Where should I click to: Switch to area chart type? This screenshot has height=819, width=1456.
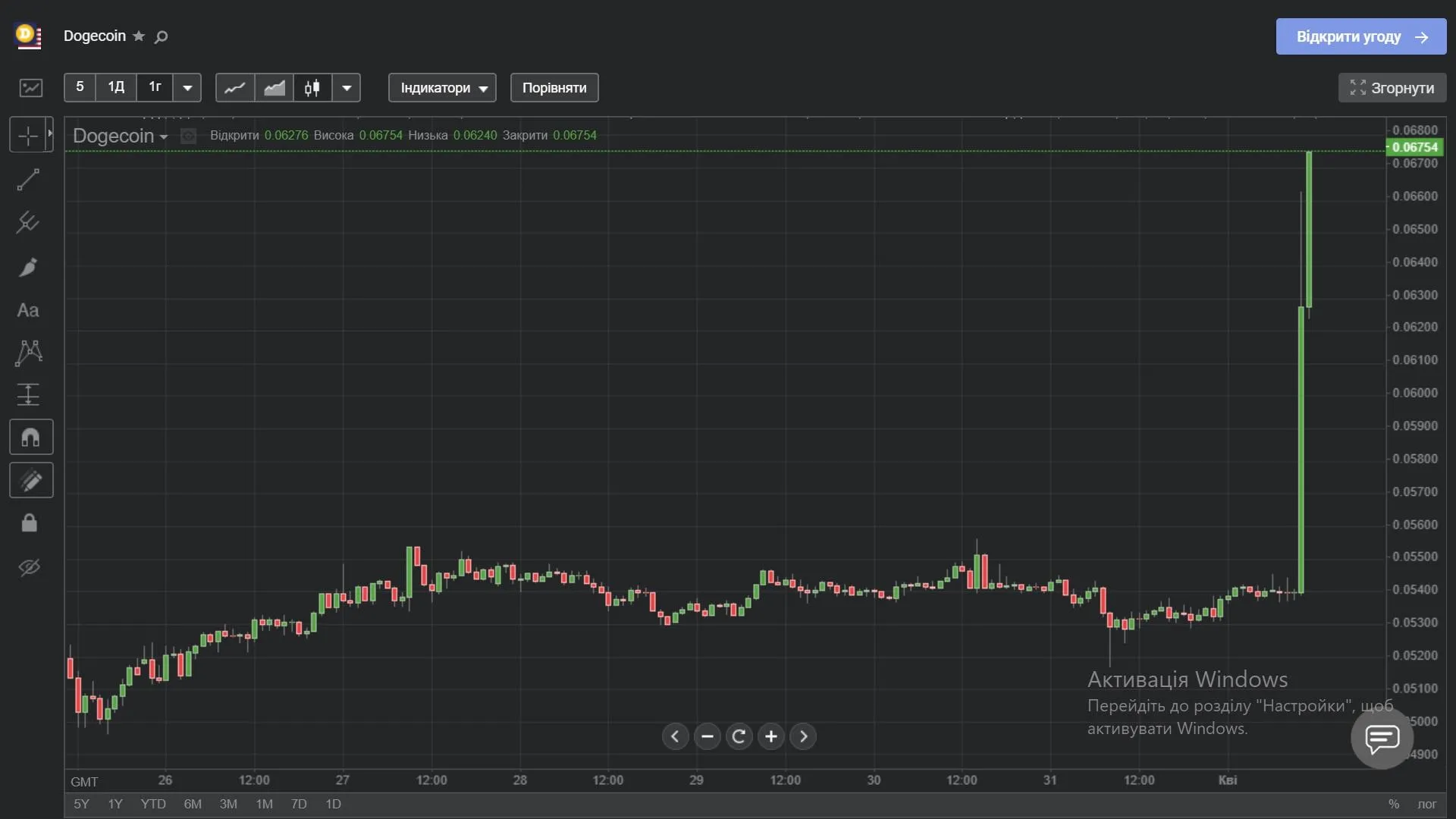(274, 88)
